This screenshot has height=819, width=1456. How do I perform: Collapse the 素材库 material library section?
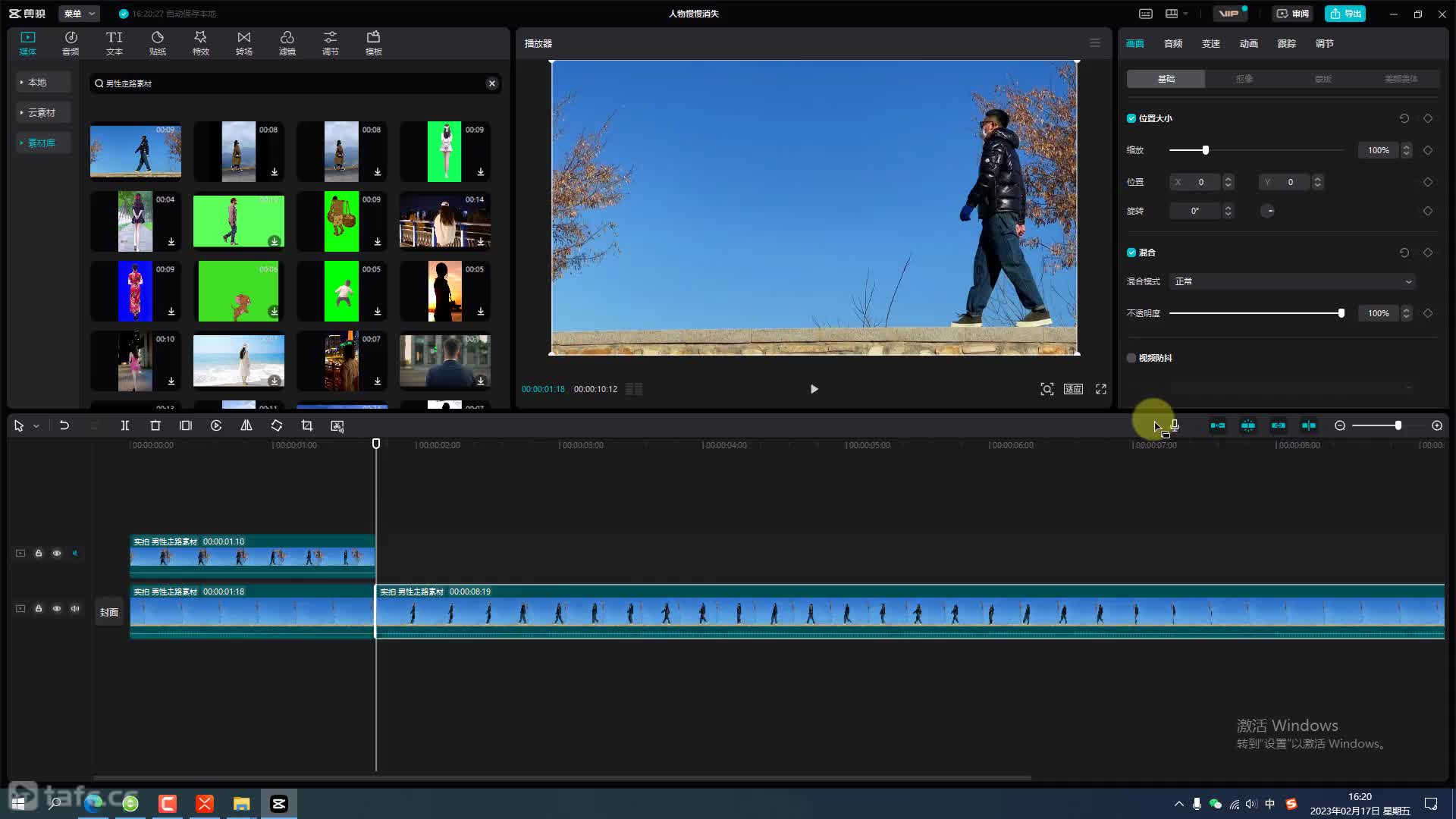click(43, 143)
